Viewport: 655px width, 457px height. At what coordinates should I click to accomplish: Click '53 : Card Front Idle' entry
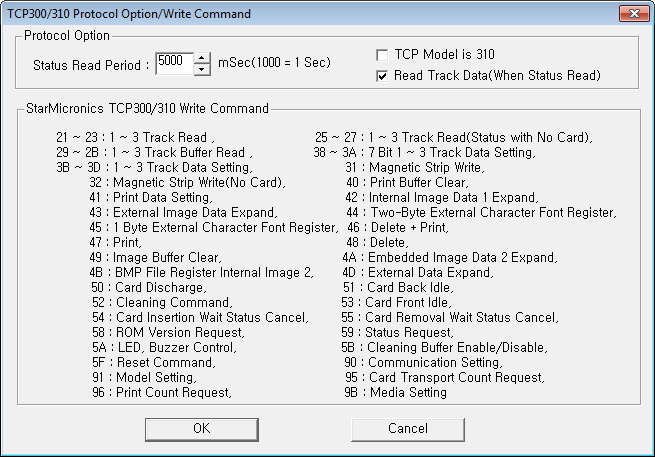tap(396, 303)
